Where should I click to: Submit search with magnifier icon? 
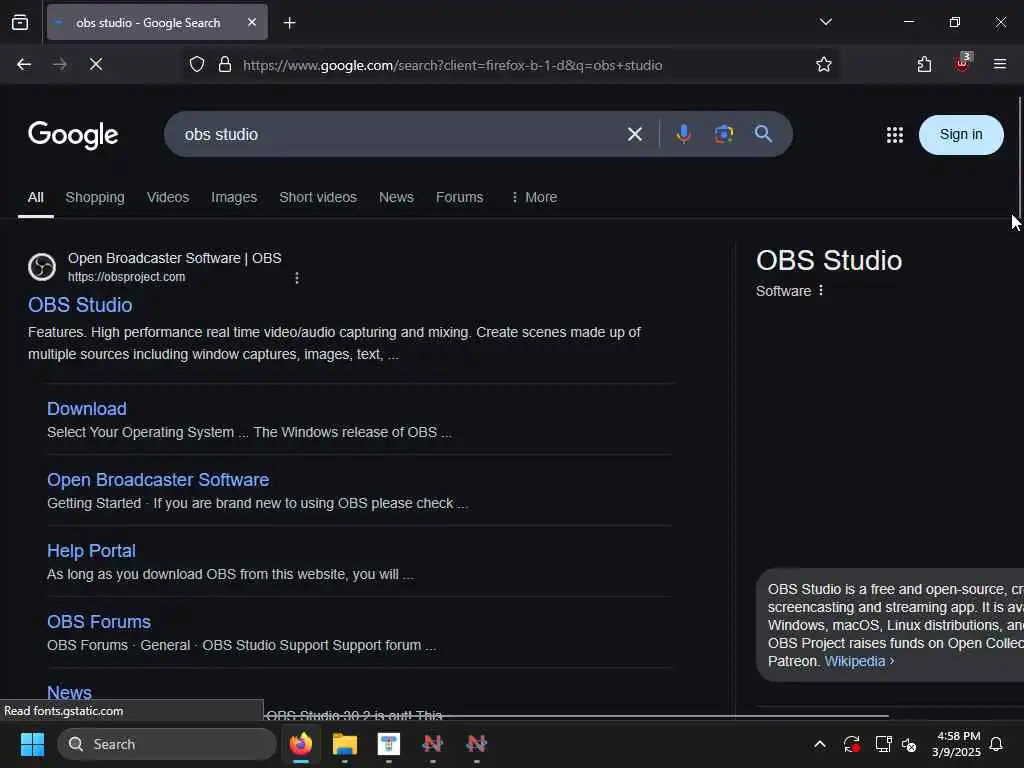(x=763, y=134)
